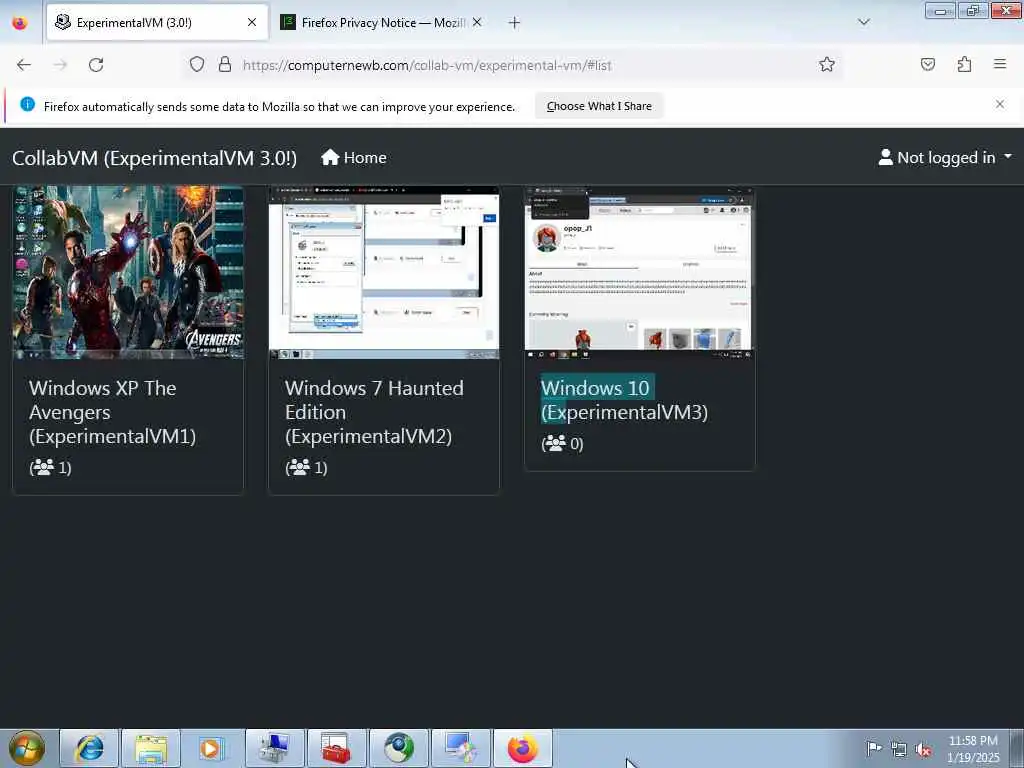Viewport: 1024px width, 768px height.
Task: Launch Internet Explorer from the taskbar
Action: tap(89, 748)
